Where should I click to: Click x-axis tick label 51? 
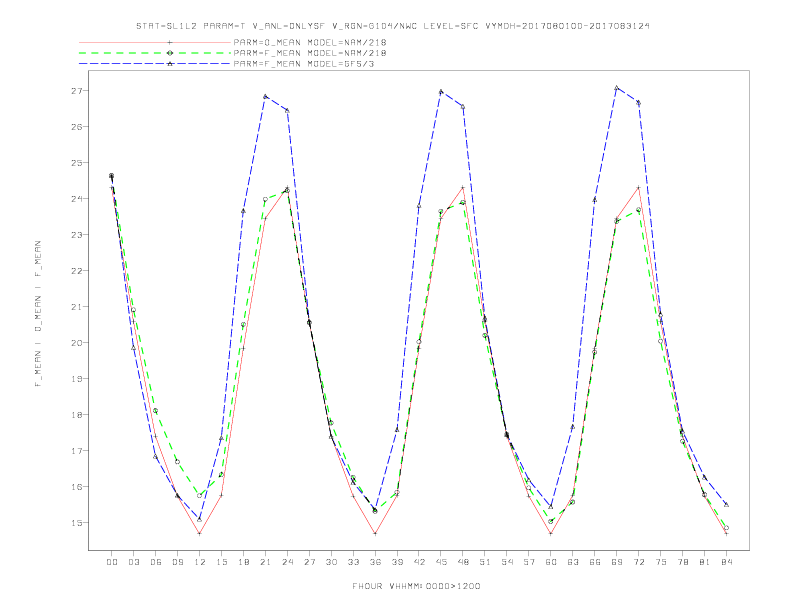pyautogui.click(x=485, y=562)
